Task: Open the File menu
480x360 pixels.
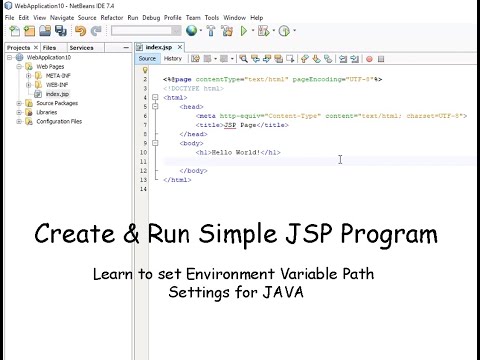Action: point(10,18)
